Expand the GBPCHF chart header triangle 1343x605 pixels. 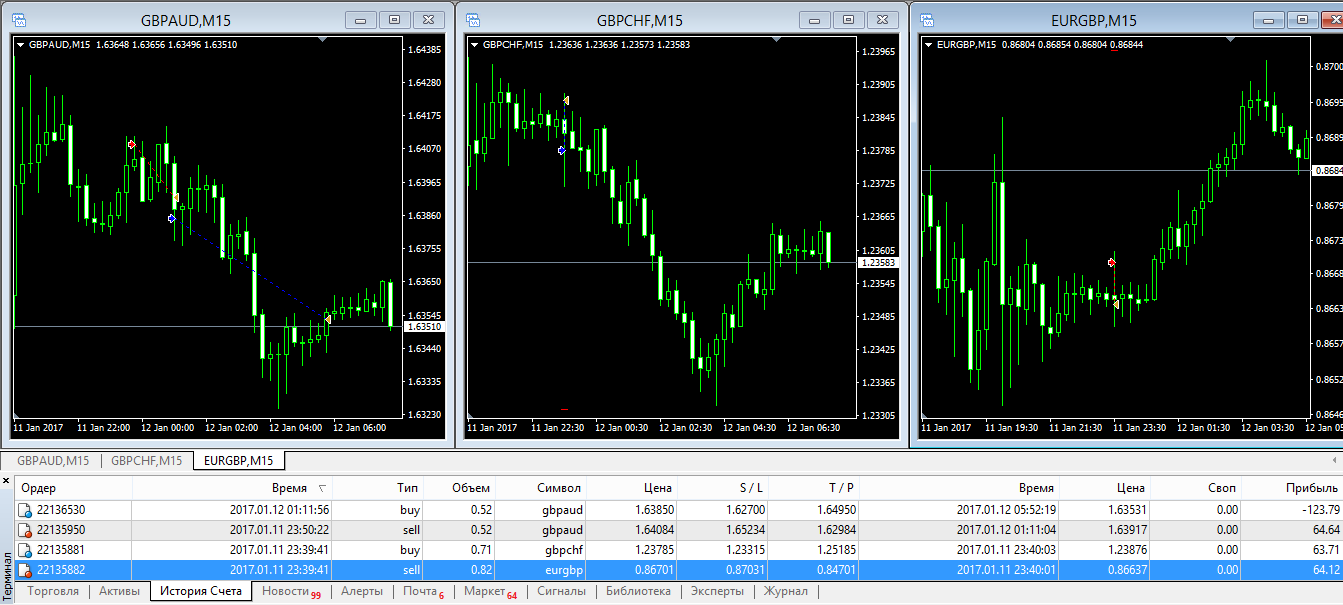[474, 44]
